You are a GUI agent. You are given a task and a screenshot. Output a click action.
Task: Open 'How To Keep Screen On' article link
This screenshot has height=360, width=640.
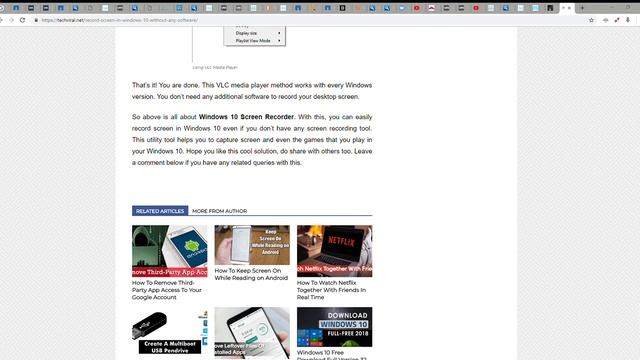pos(251,274)
